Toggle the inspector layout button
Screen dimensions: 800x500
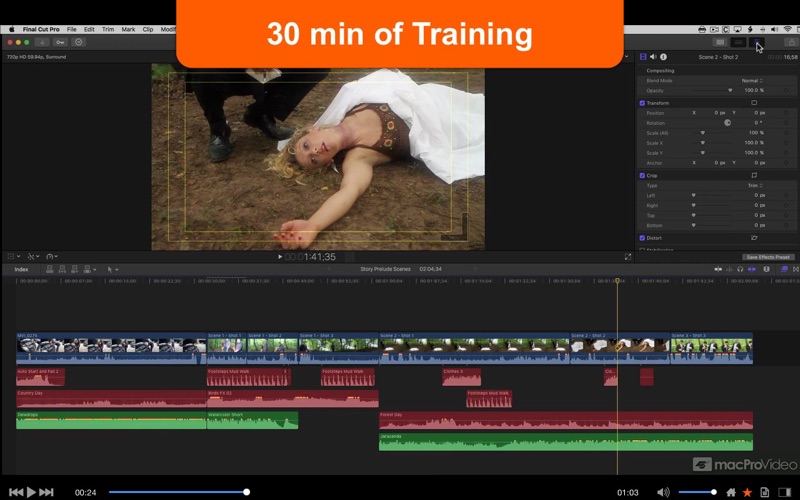(x=757, y=42)
